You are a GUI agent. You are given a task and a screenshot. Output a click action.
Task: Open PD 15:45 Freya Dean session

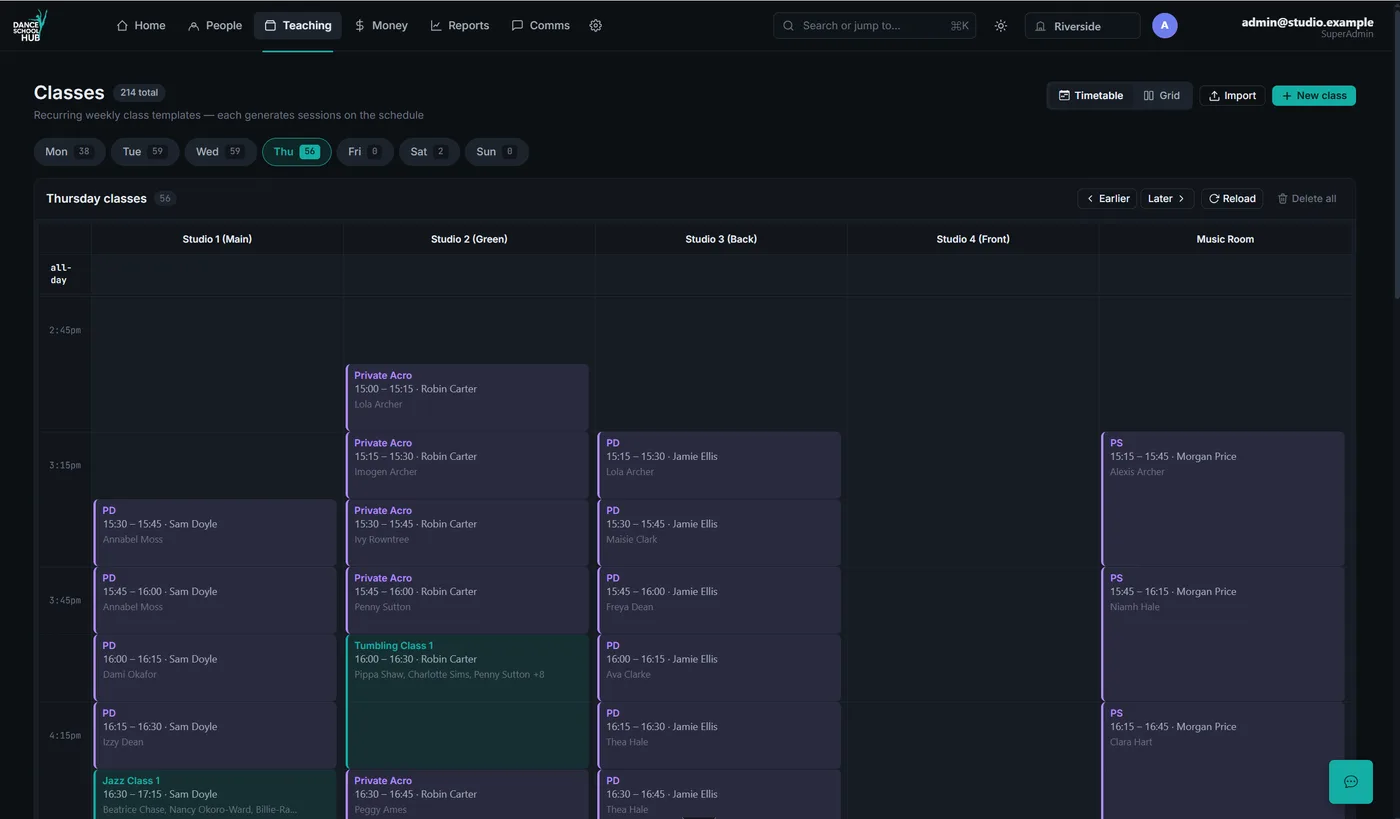click(x=719, y=600)
